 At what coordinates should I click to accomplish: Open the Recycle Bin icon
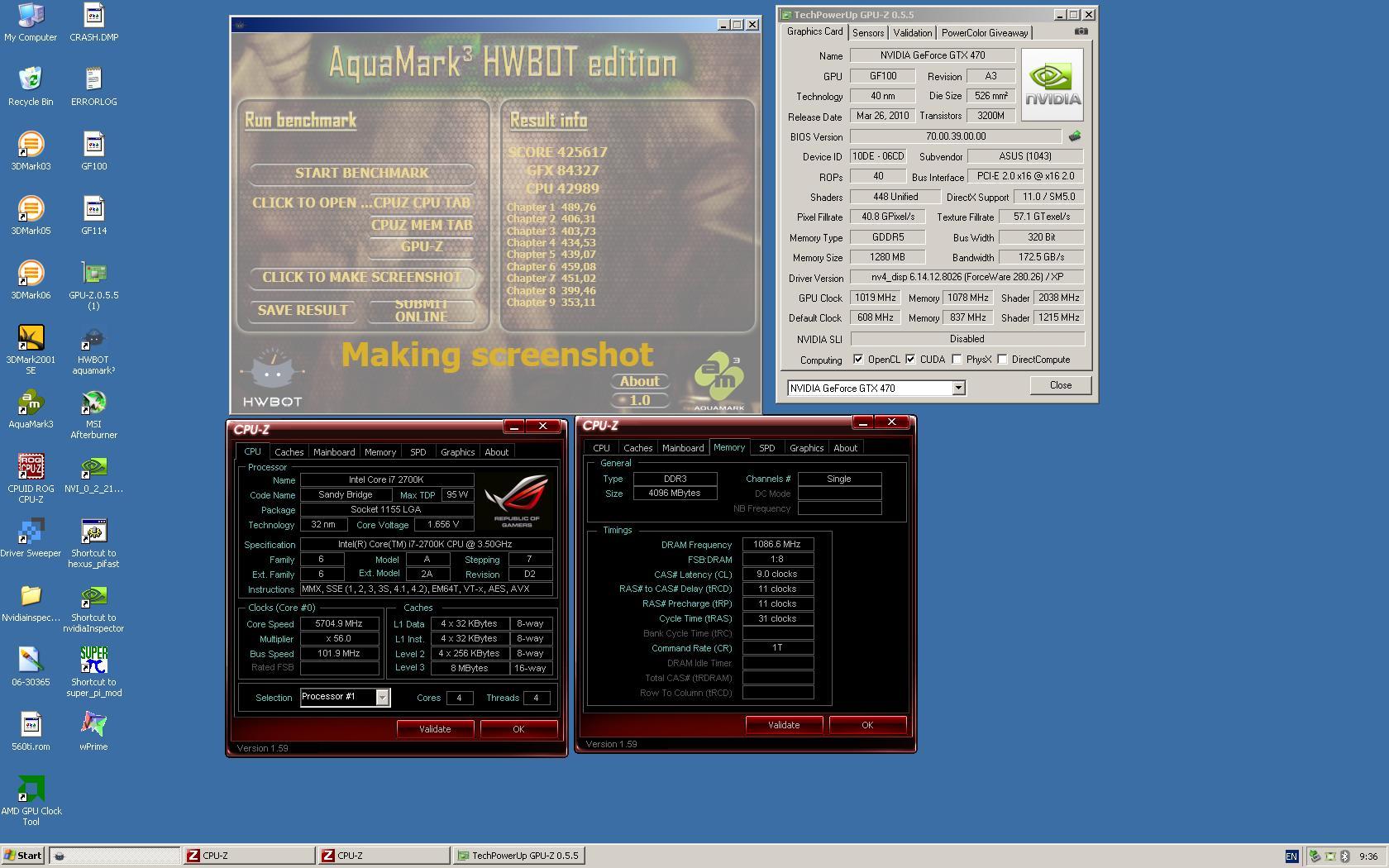(31, 86)
